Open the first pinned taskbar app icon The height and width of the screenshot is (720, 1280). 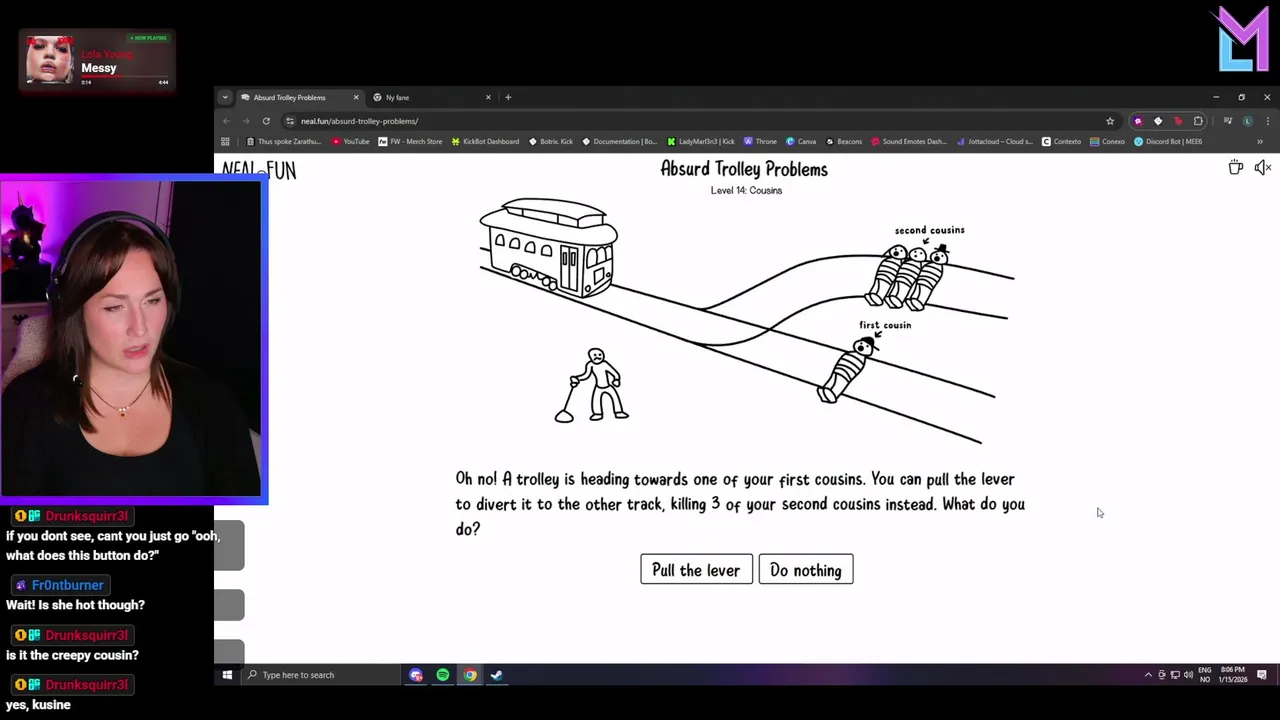coord(416,675)
